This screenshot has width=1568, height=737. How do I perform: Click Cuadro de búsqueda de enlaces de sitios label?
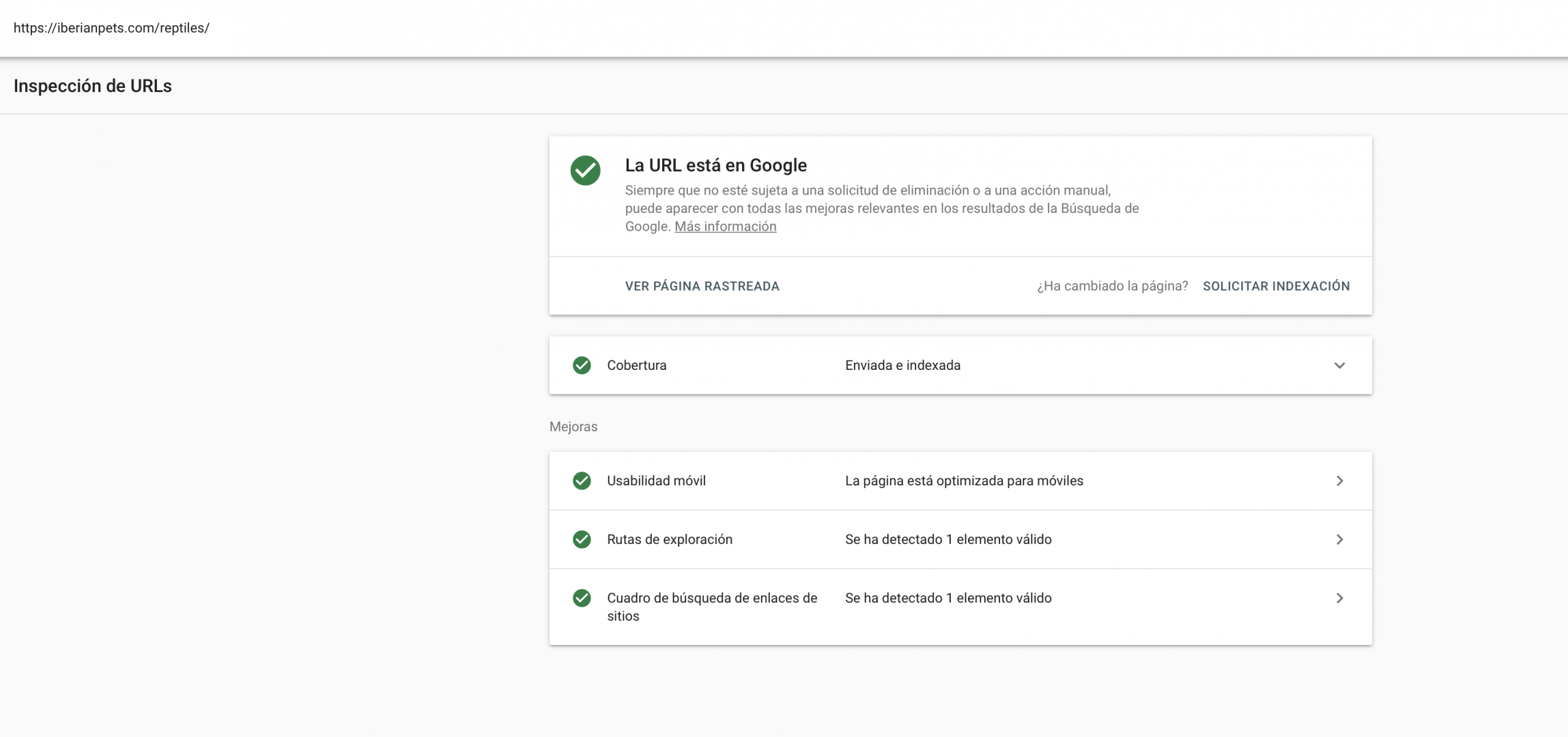(712, 607)
